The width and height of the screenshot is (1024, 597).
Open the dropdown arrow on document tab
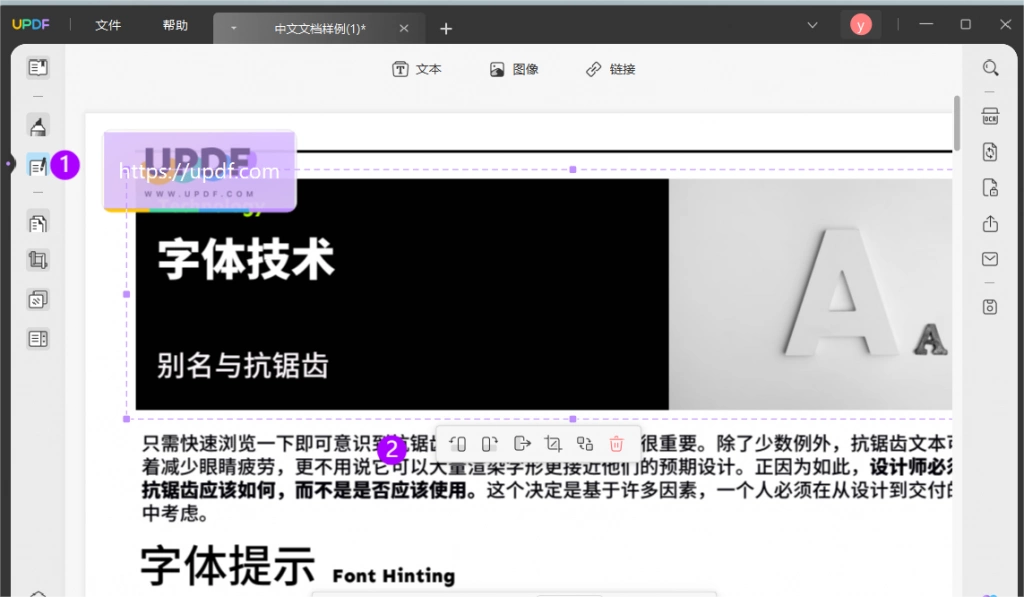click(x=233, y=29)
